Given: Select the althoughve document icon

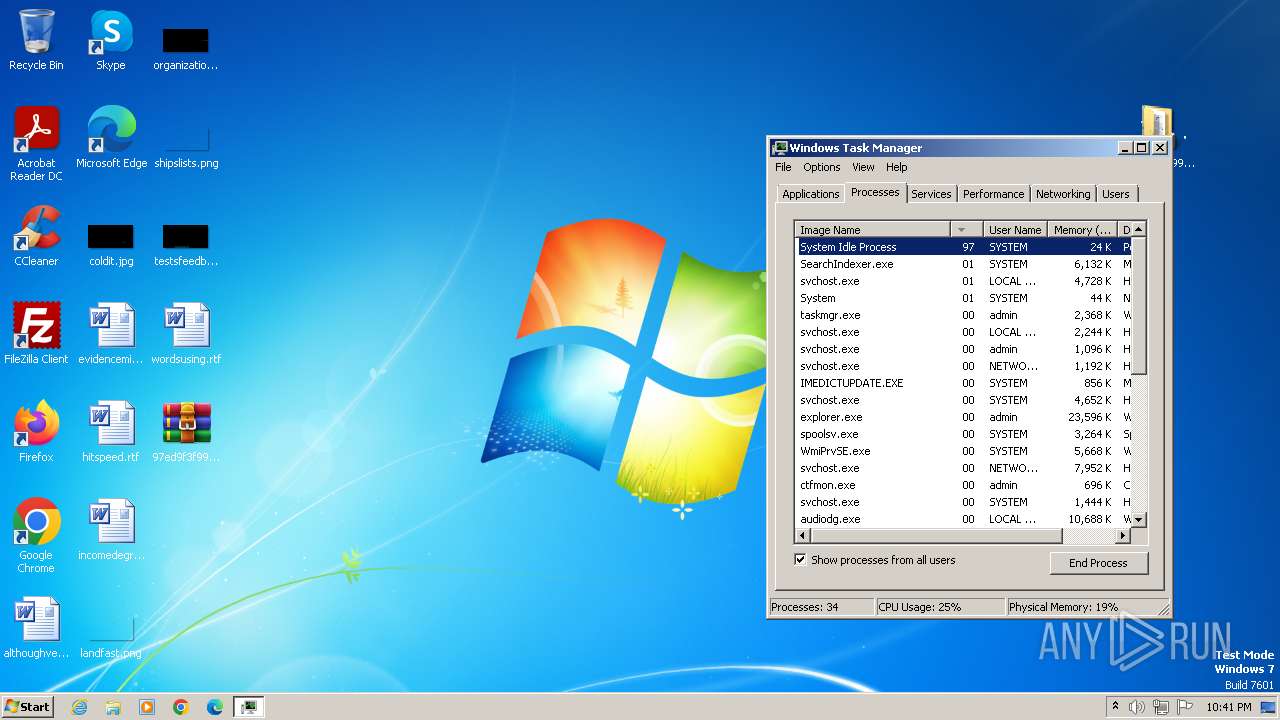Looking at the screenshot, I should (x=36, y=628).
